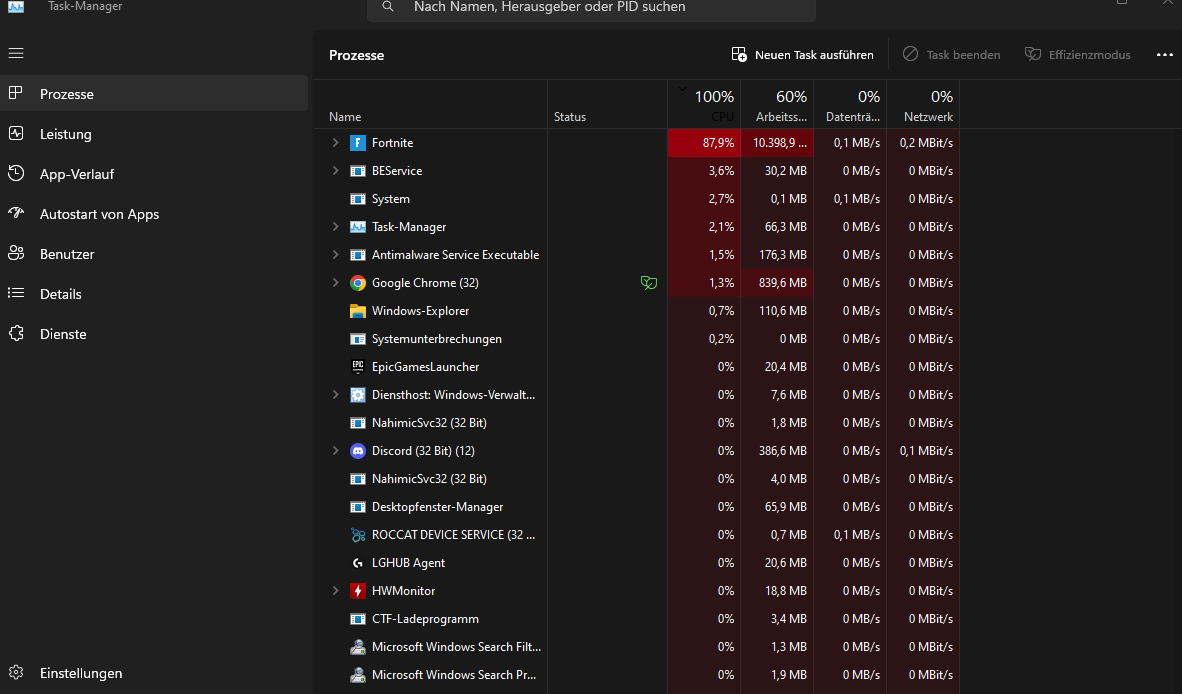
Task: Expand the Diensthost: Windows-Verwalt... group
Action: click(335, 395)
